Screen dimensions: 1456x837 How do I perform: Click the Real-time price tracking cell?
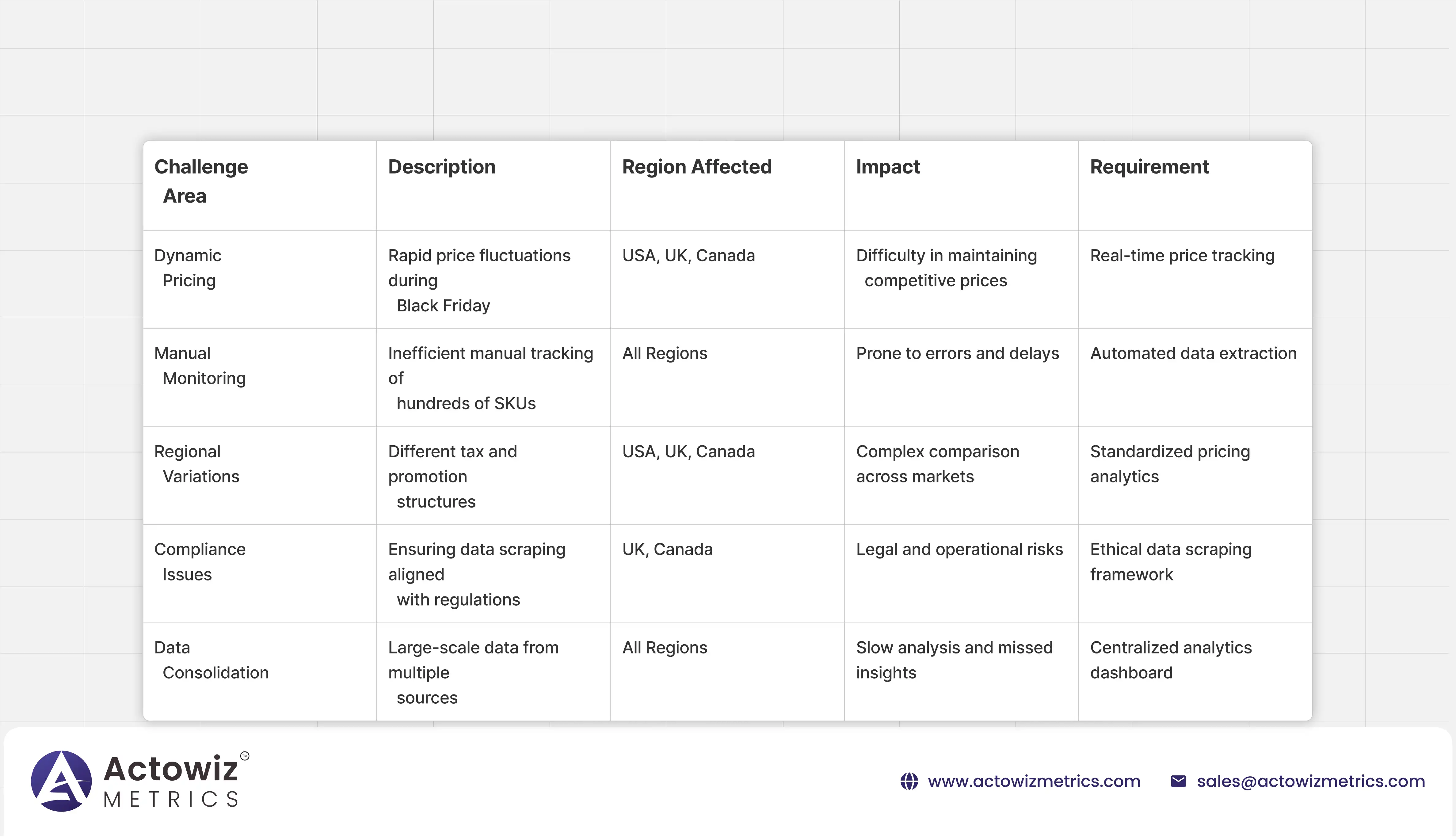click(1182, 255)
